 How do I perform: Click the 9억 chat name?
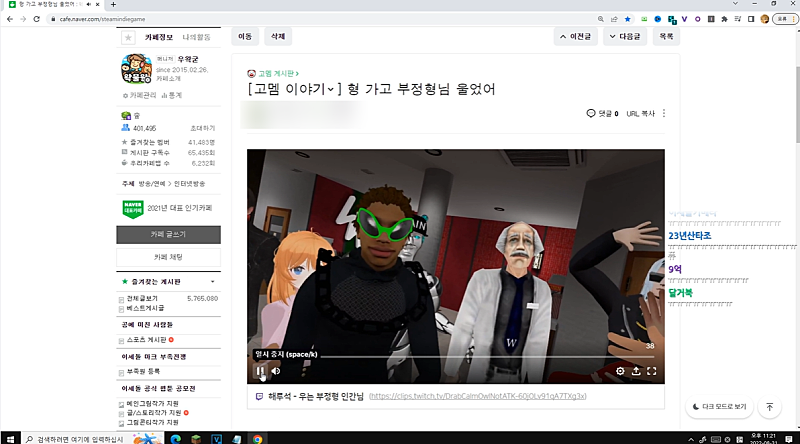coord(675,269)
